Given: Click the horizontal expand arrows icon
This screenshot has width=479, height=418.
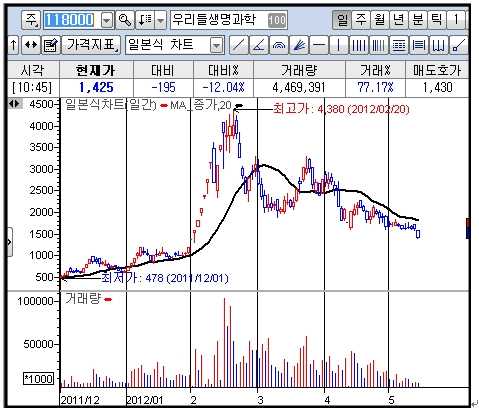Looking at the screenshot, I should tap(31, 45).
